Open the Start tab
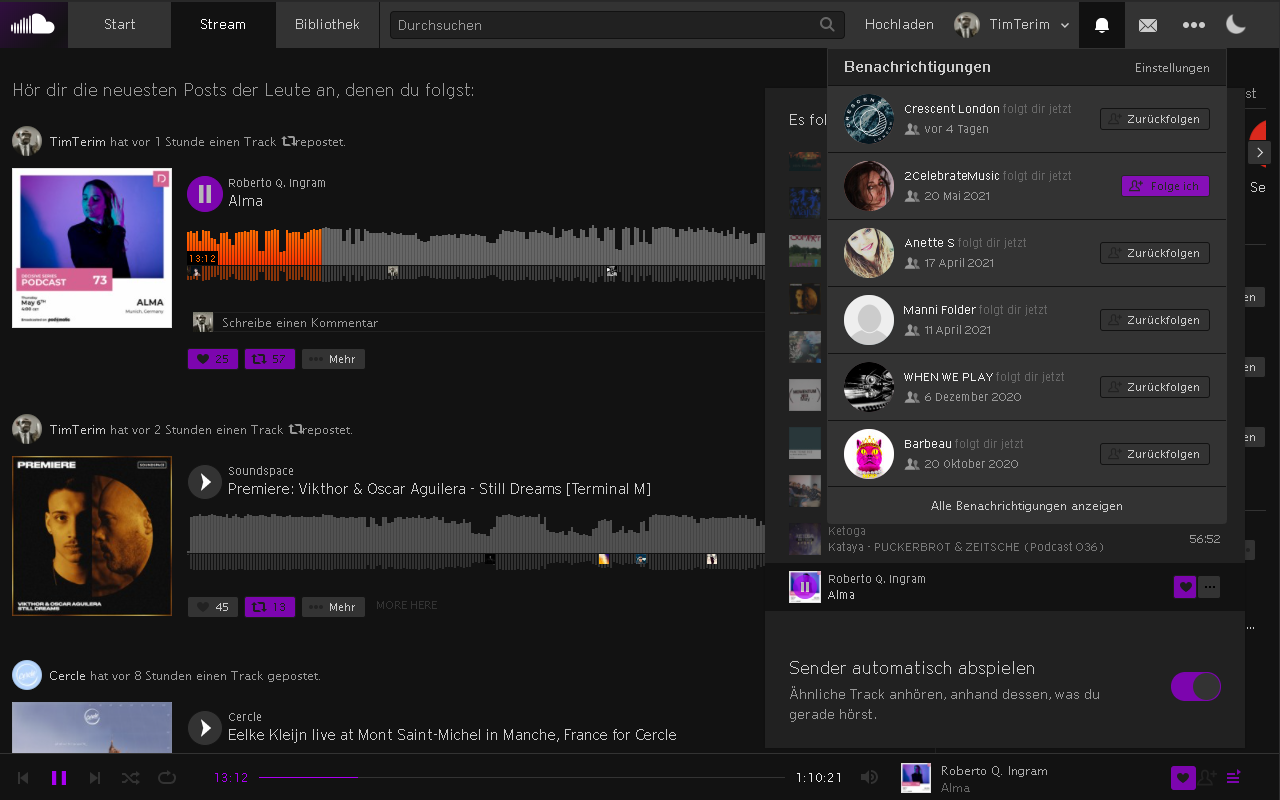1280x800 pixels. (x=119, y=24)
